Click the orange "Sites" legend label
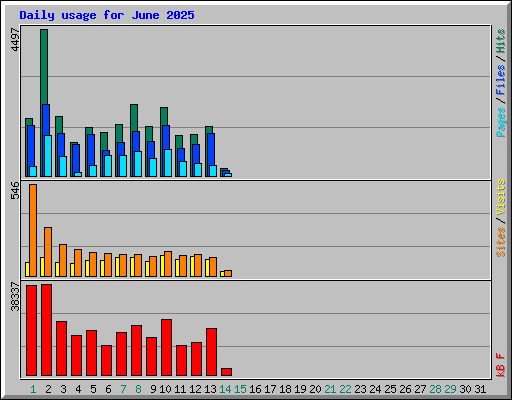 [501, 242]
